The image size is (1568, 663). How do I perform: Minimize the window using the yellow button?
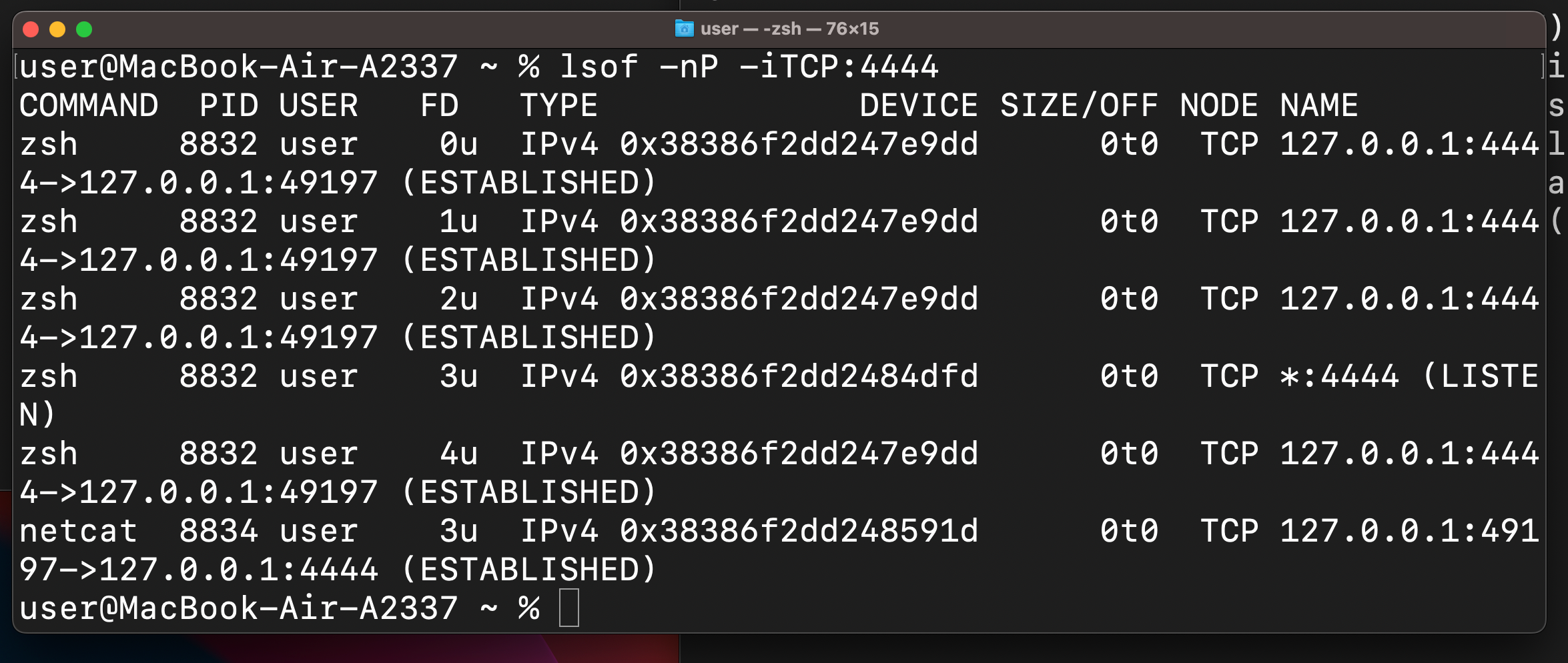(x=57, y=29)
